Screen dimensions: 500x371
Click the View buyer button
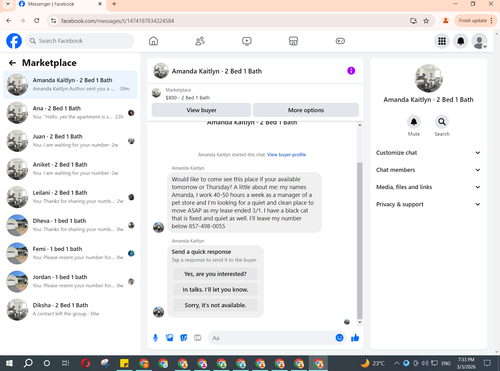(x=201, y=110)
